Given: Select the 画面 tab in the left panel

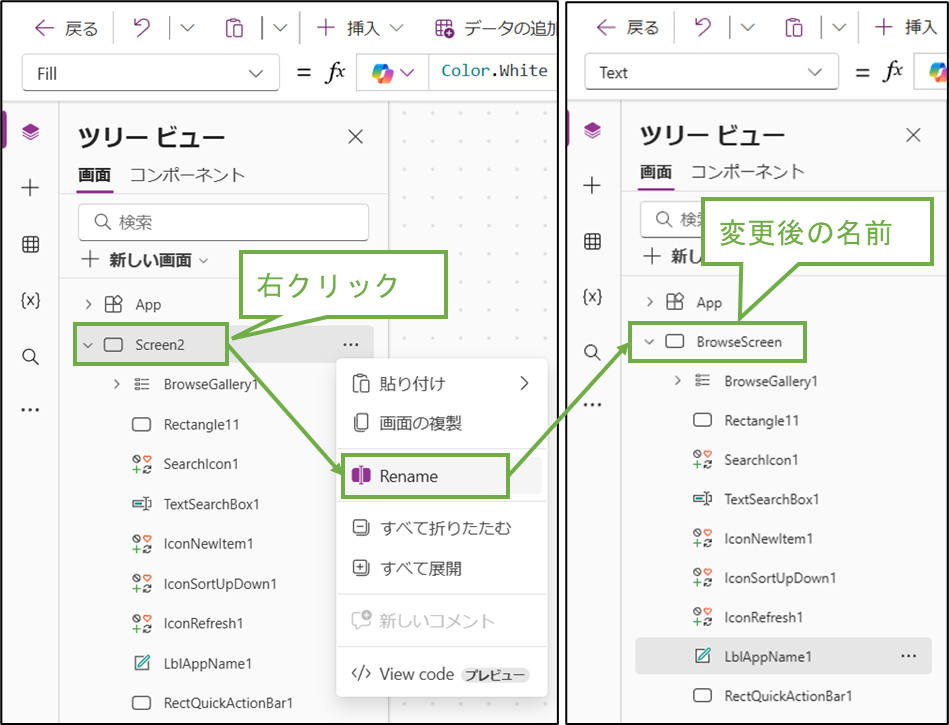Looking at the screenshot, I should click(x=94, y=176).
